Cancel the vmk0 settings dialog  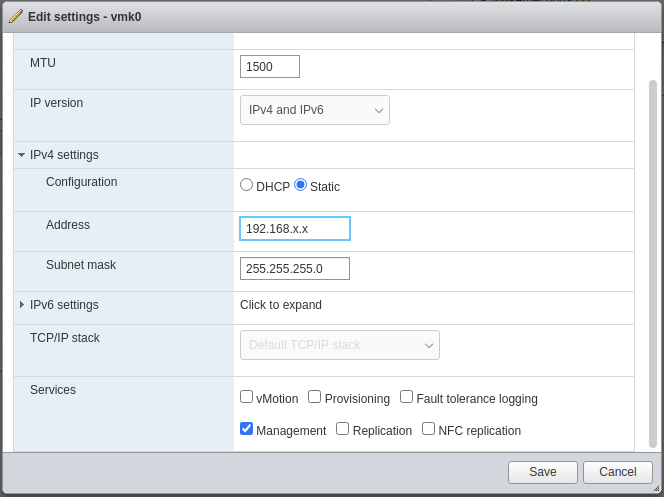pyautogui.click(x=618, y=472)
